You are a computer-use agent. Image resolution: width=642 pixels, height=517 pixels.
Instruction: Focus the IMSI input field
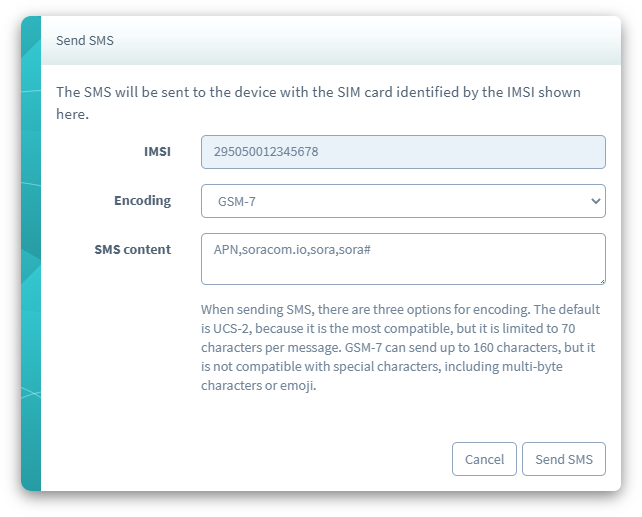(x=403, y=152)
